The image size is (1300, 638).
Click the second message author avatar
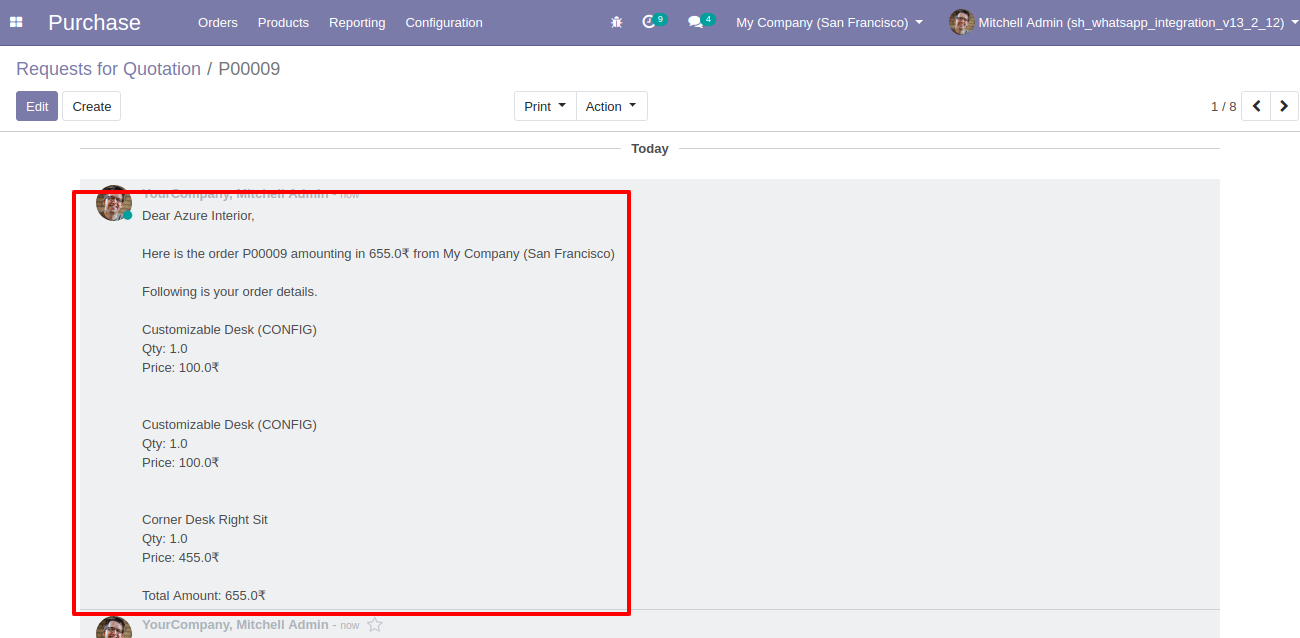pyautogui.click(x=114, y=627)
